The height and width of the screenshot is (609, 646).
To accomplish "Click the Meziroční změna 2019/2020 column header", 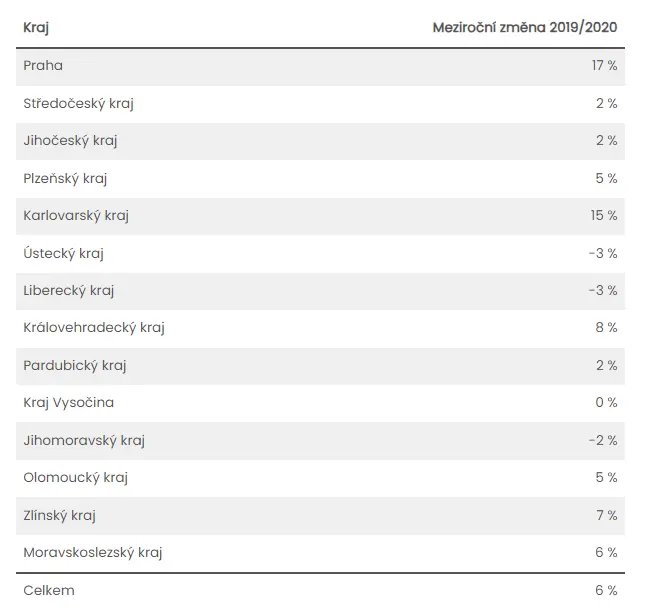I will [524, 28].
